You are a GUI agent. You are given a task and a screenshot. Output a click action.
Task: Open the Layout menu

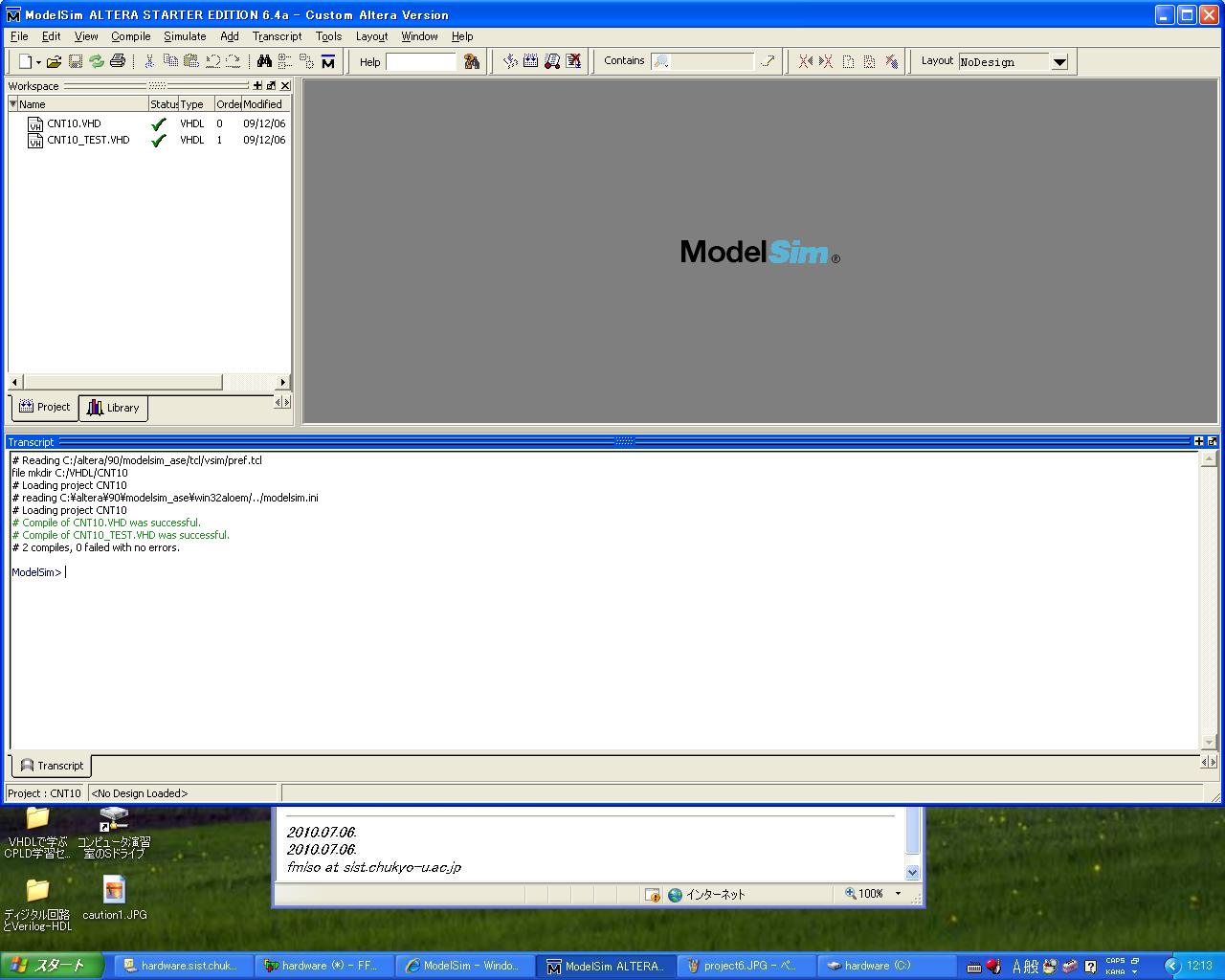[x=371, y=36]
